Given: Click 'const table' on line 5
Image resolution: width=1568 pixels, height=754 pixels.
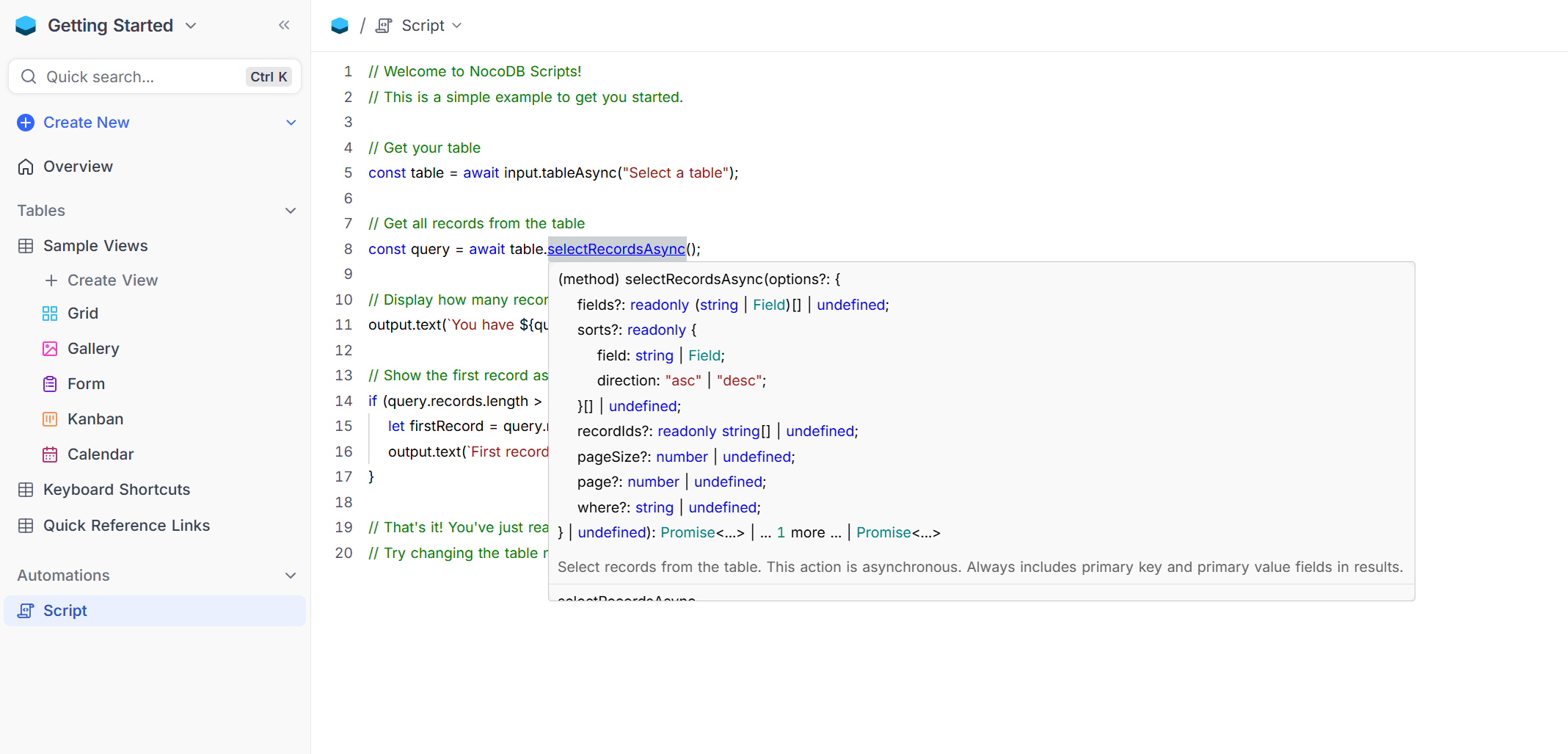Looking at the screenshot, I should pyautogui.click(x=406, y=173).
